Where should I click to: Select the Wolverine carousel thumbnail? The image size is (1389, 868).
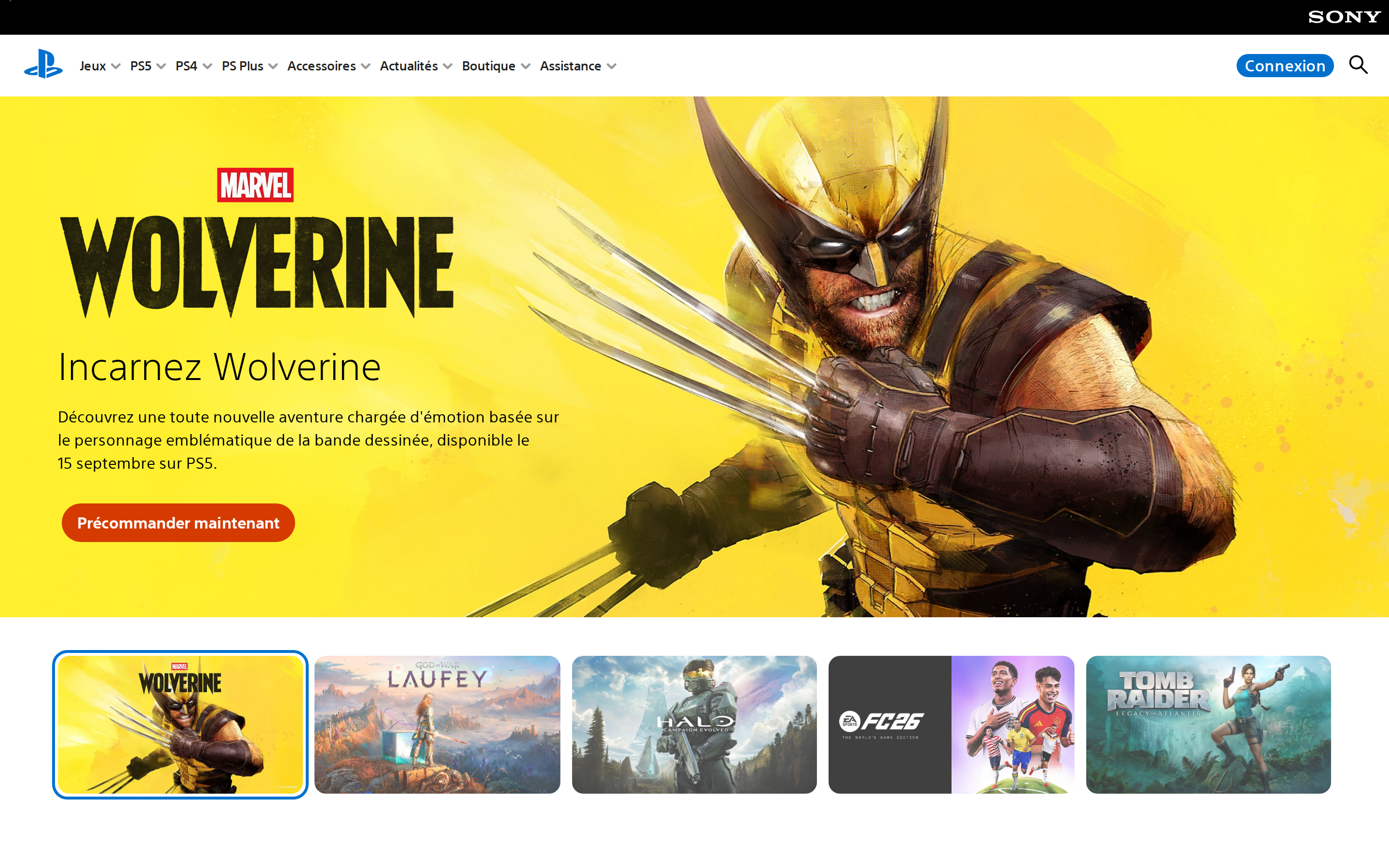[x=180, y=724]
